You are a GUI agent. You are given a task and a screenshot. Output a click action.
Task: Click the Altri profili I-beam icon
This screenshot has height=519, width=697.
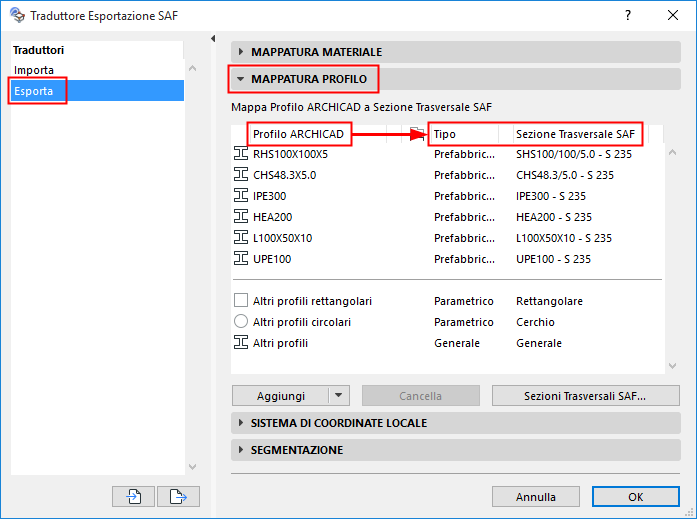click(x=241, y=343)
